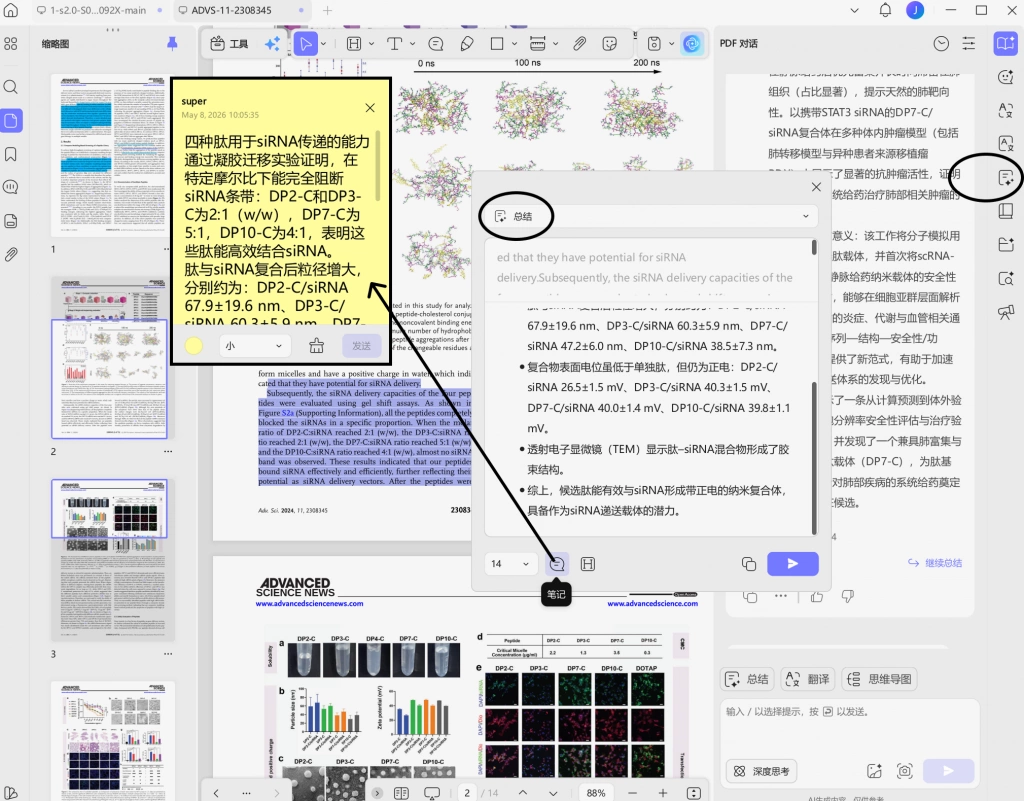Image resolution: width=1024 pixels, height=801 pixels.
Task: Open the sticker tool
Action: coord(610,44)
